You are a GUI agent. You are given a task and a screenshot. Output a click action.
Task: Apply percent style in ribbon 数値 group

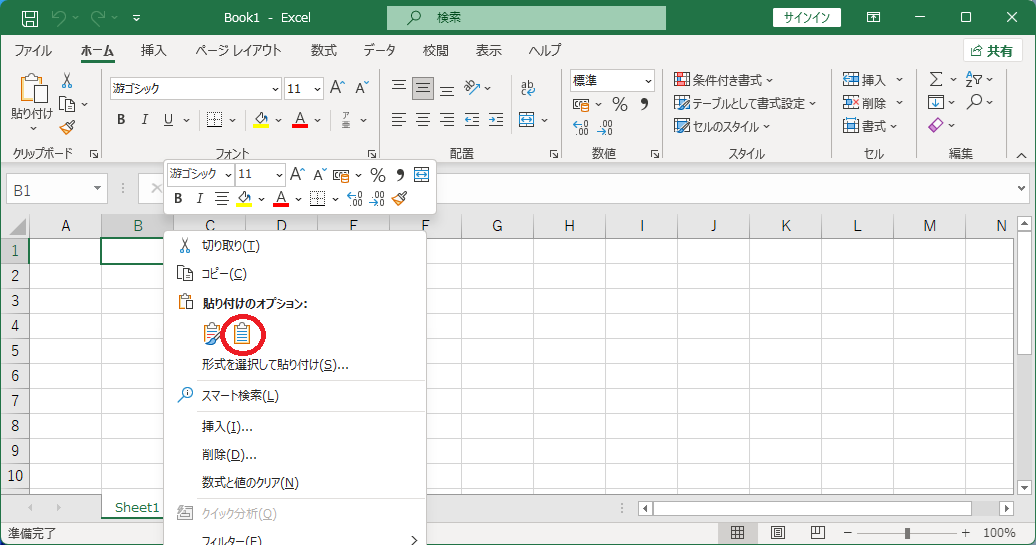click(x=620, y=104)
